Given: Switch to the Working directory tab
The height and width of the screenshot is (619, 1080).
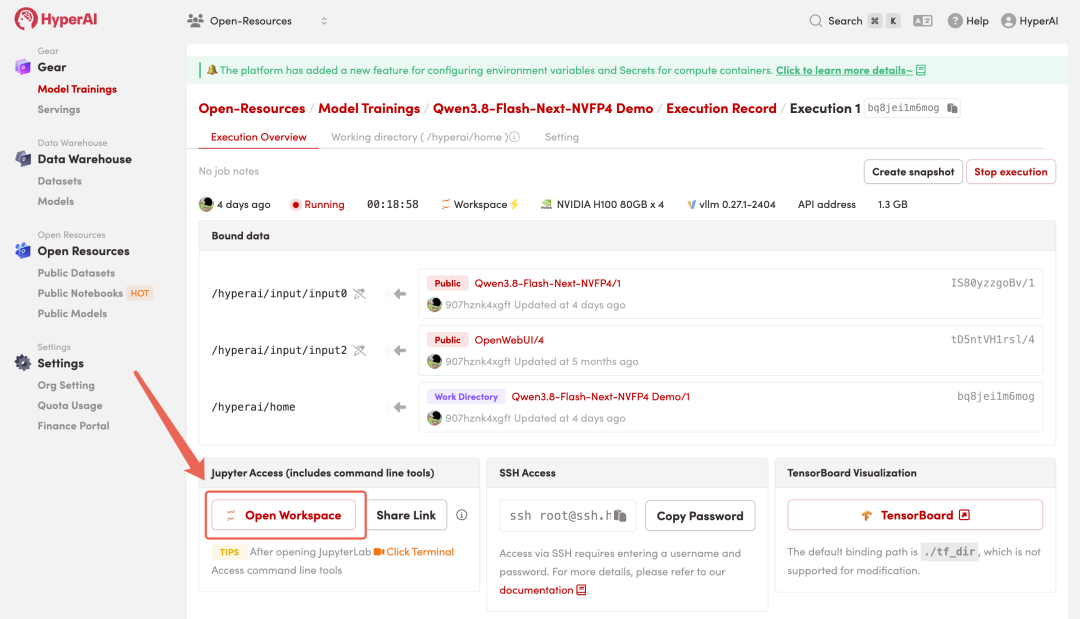Looking at the screenshot, I should tap(419, 137).
